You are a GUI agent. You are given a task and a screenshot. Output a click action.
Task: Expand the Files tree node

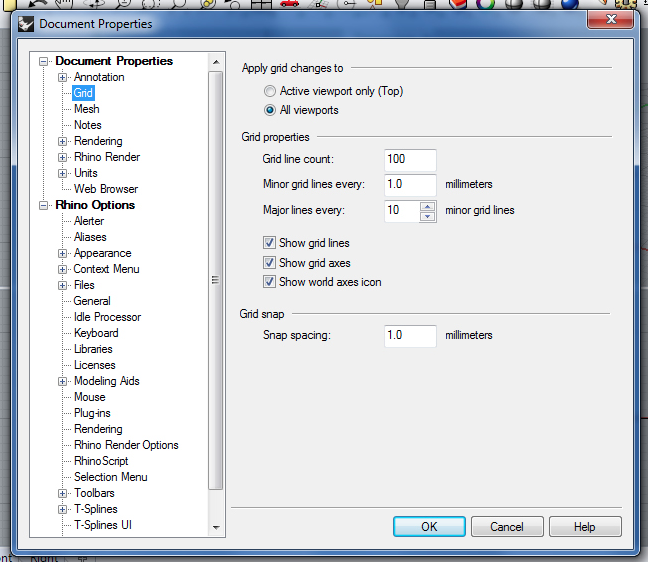pyautogui.click(x=62, y=286)
